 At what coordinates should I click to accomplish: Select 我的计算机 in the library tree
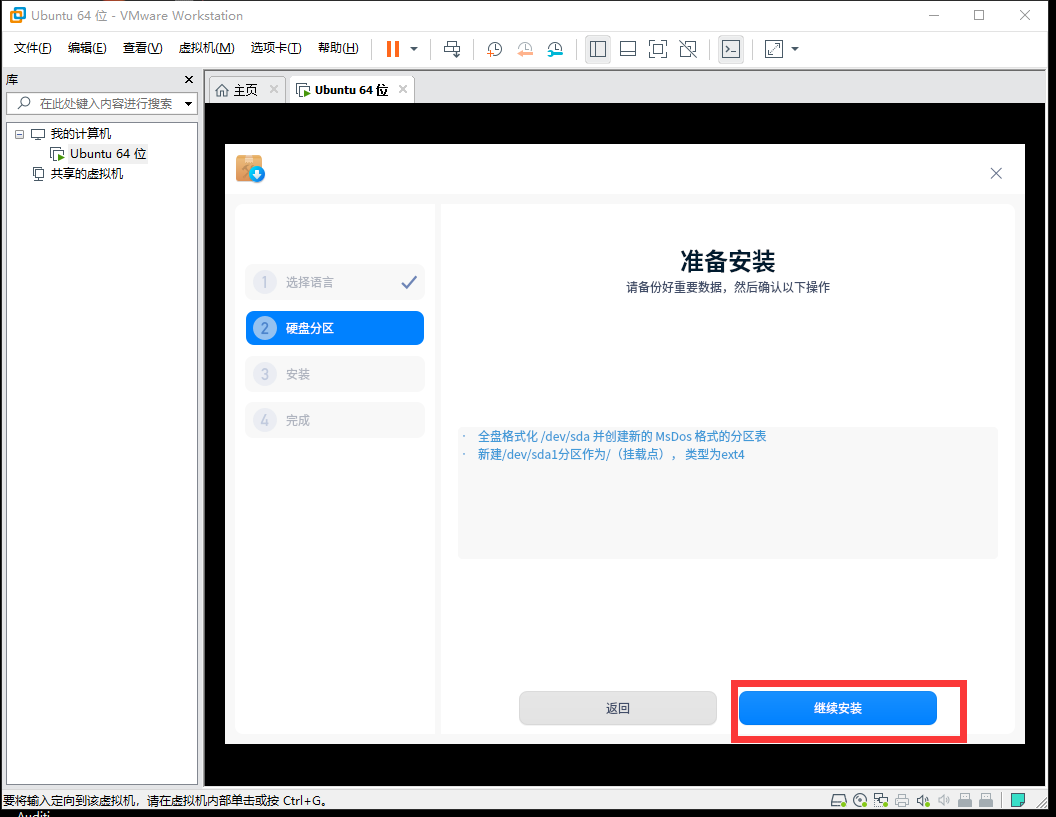[81, 133]
